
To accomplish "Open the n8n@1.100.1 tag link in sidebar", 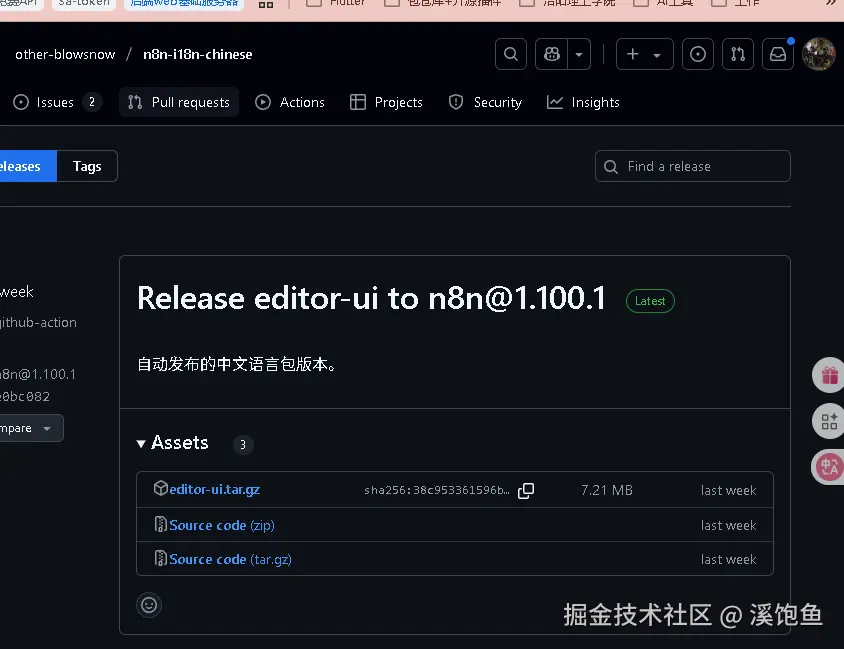I will click(38, 374).
